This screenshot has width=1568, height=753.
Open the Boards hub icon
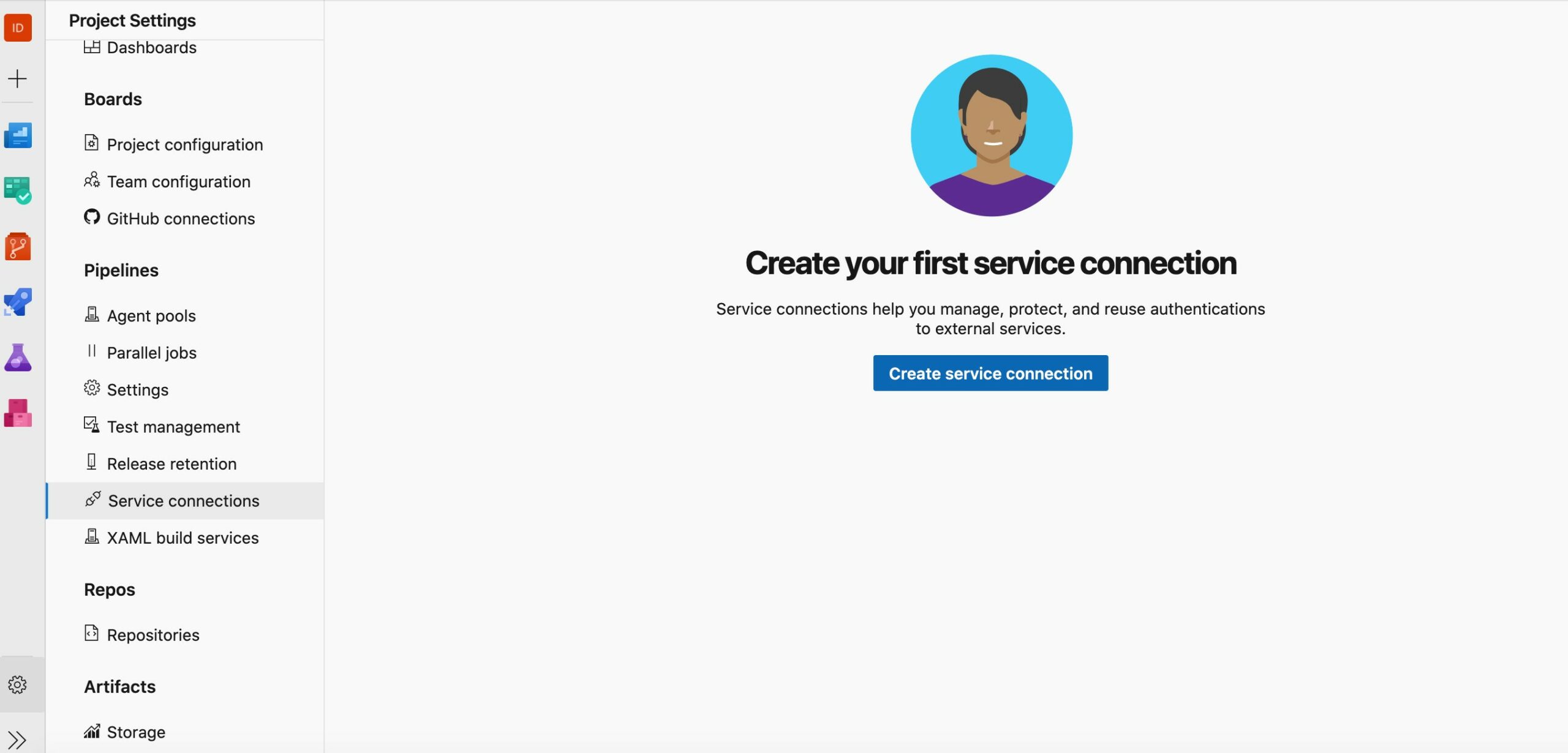point(18,190)
